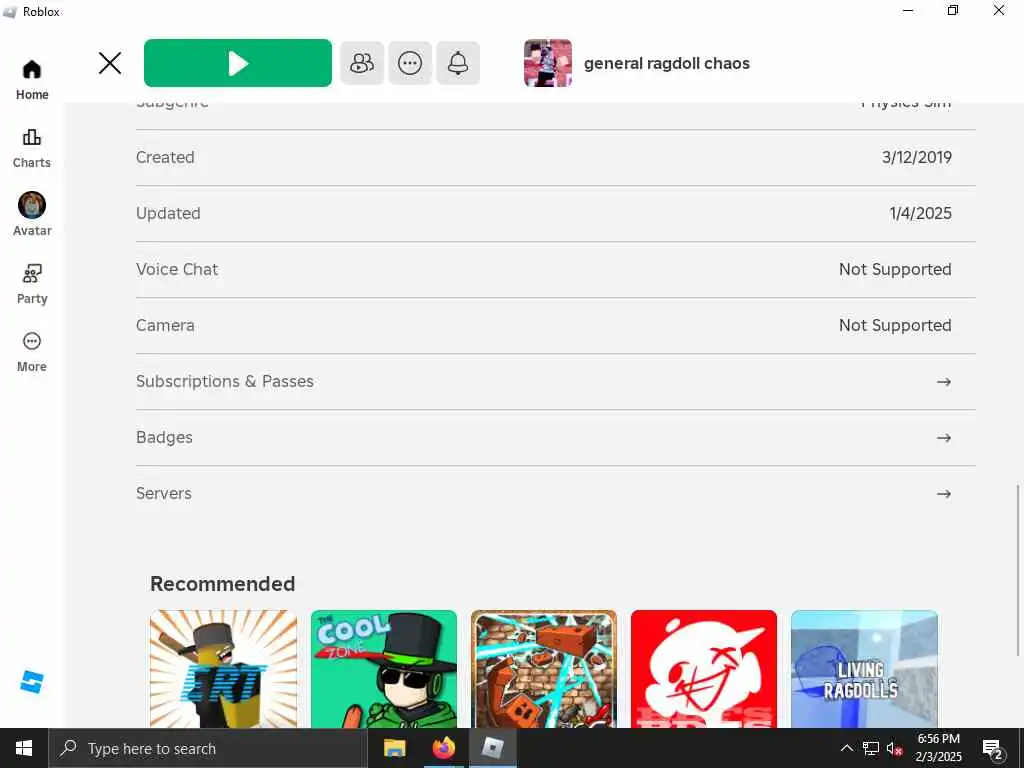
Task: Click the page vertical scrollbar
Action: coord(1017,569)
